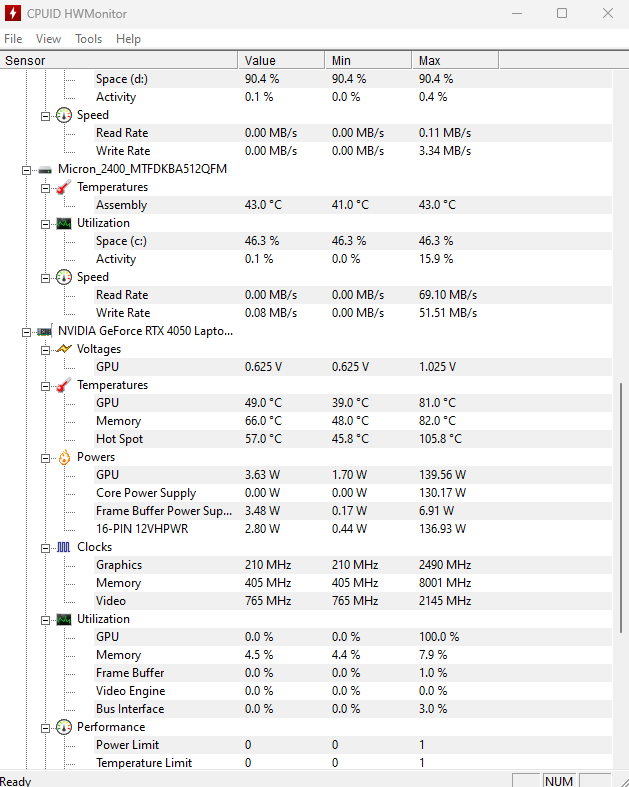Click the HWMonitor lightning-bolt app icon
This screenshot has height=787, width=629.
click(14, 14)
